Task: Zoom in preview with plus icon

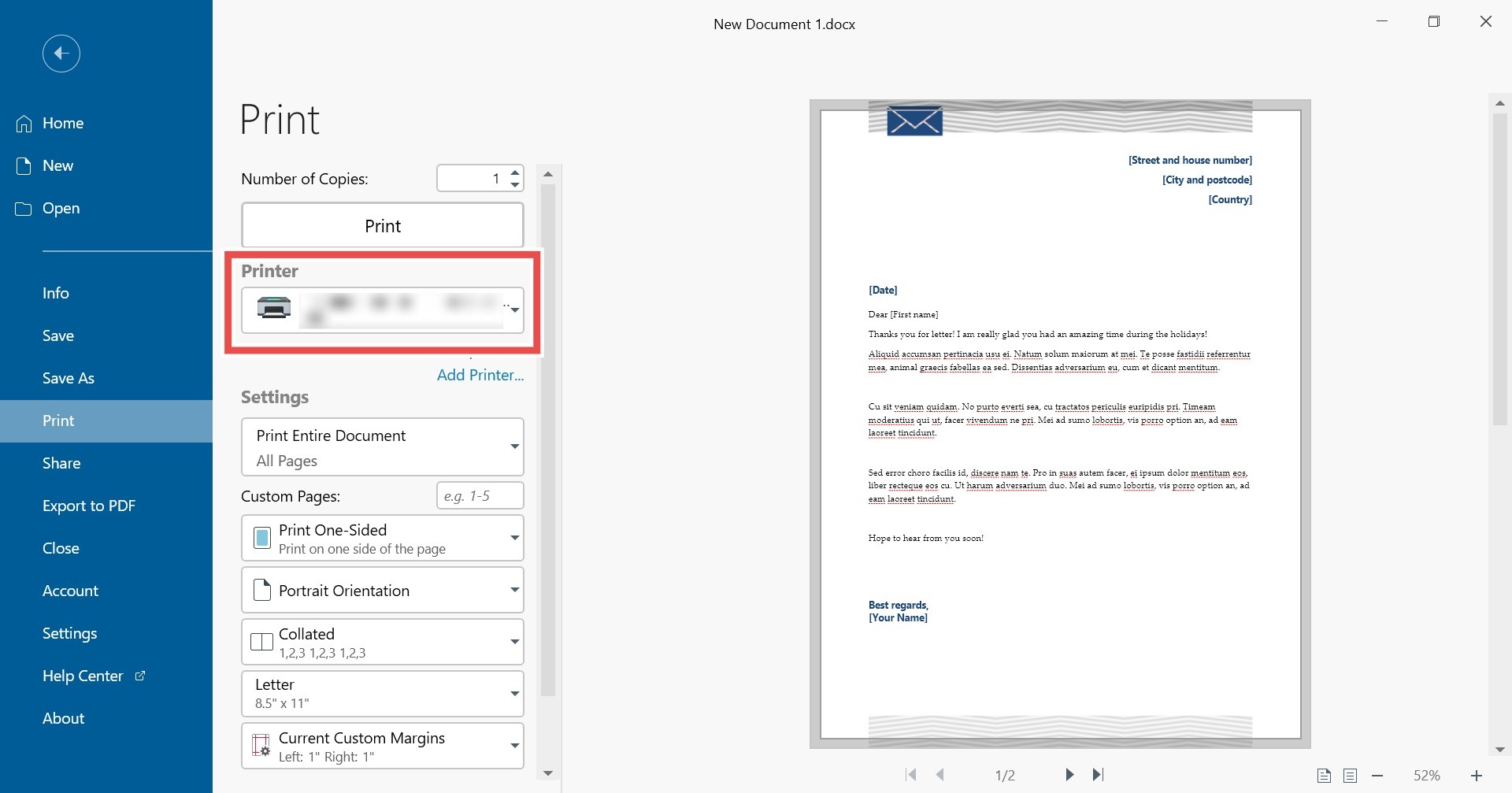Action: click(x=1477, y=776)
